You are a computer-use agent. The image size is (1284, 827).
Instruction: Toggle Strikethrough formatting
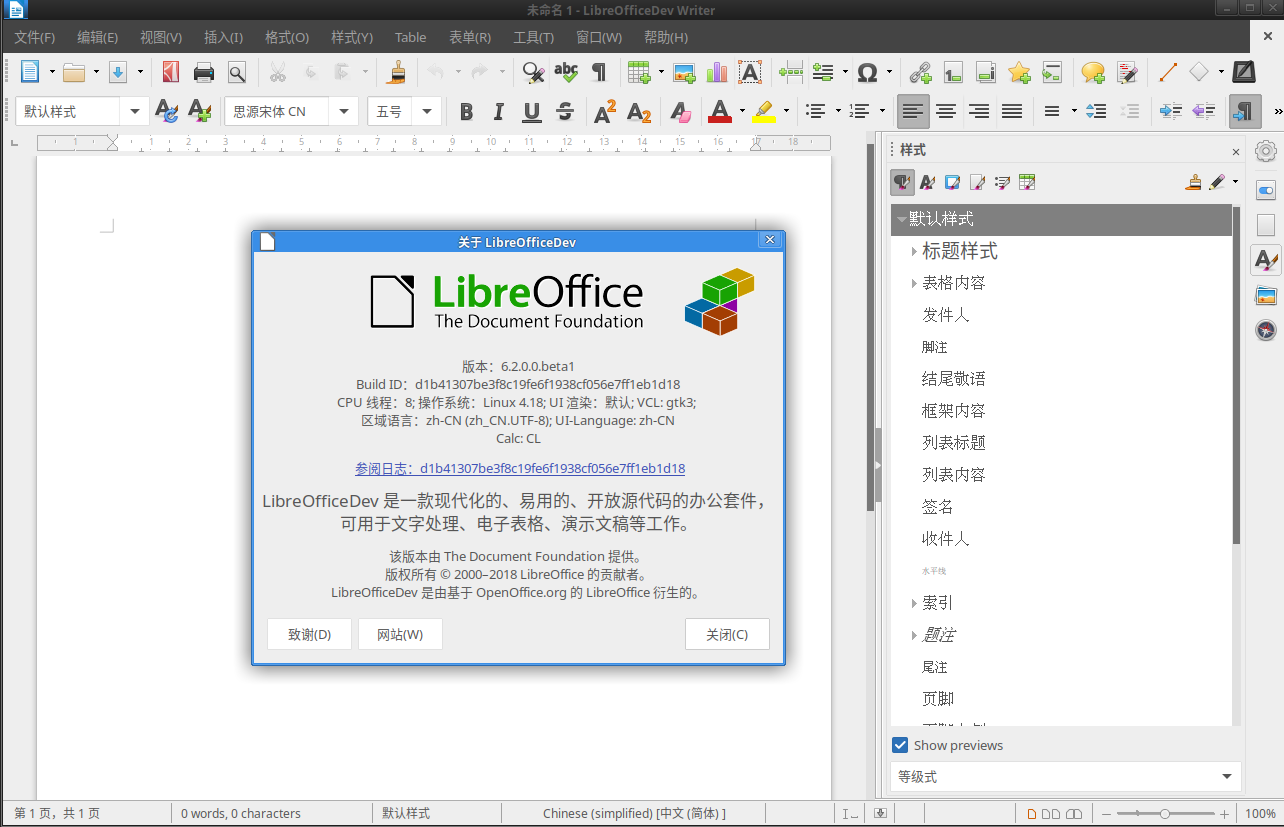click(565, 111)
